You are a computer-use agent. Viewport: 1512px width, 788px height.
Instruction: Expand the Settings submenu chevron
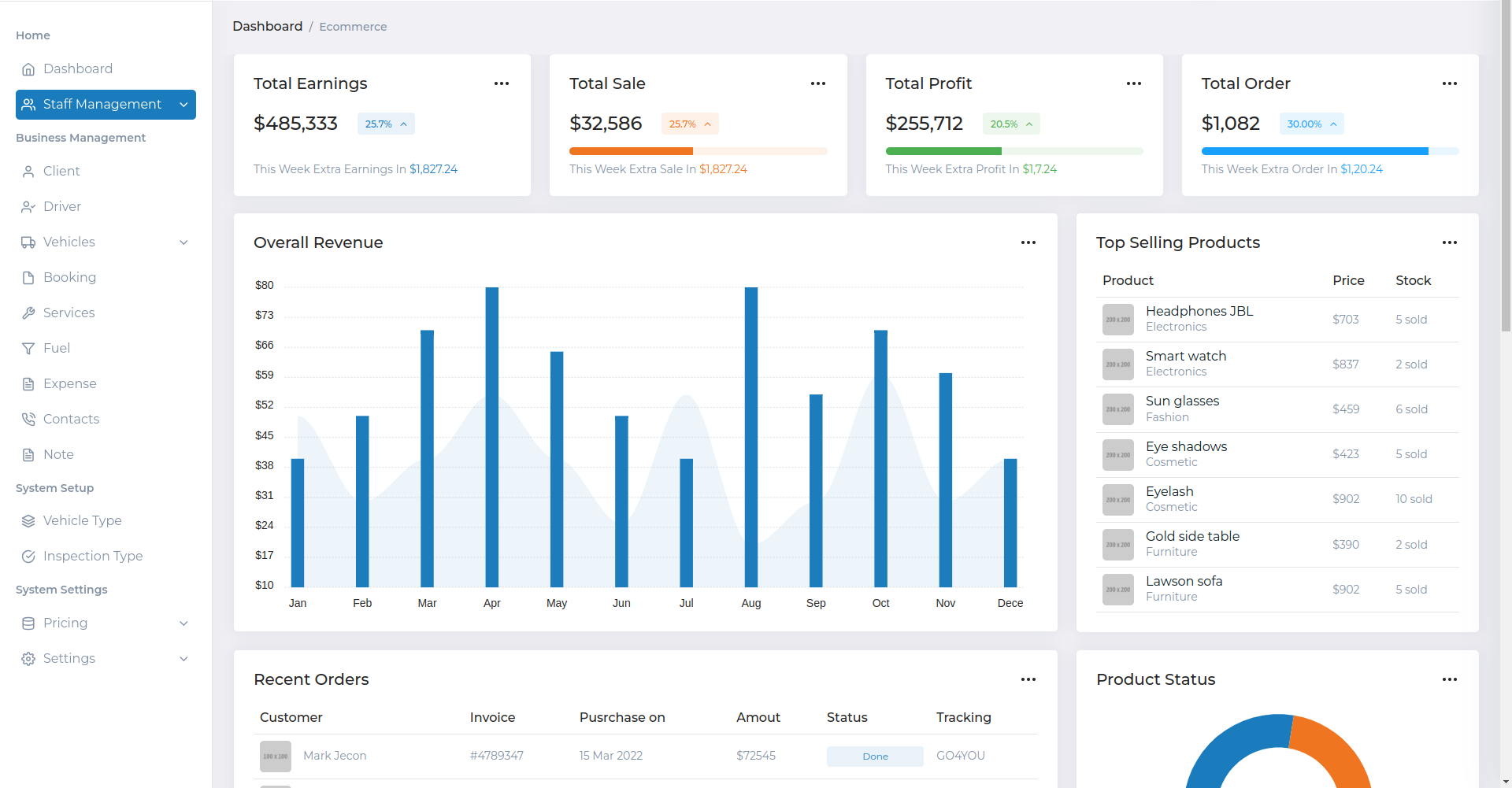pyautogui.click(x=183, y=659)
